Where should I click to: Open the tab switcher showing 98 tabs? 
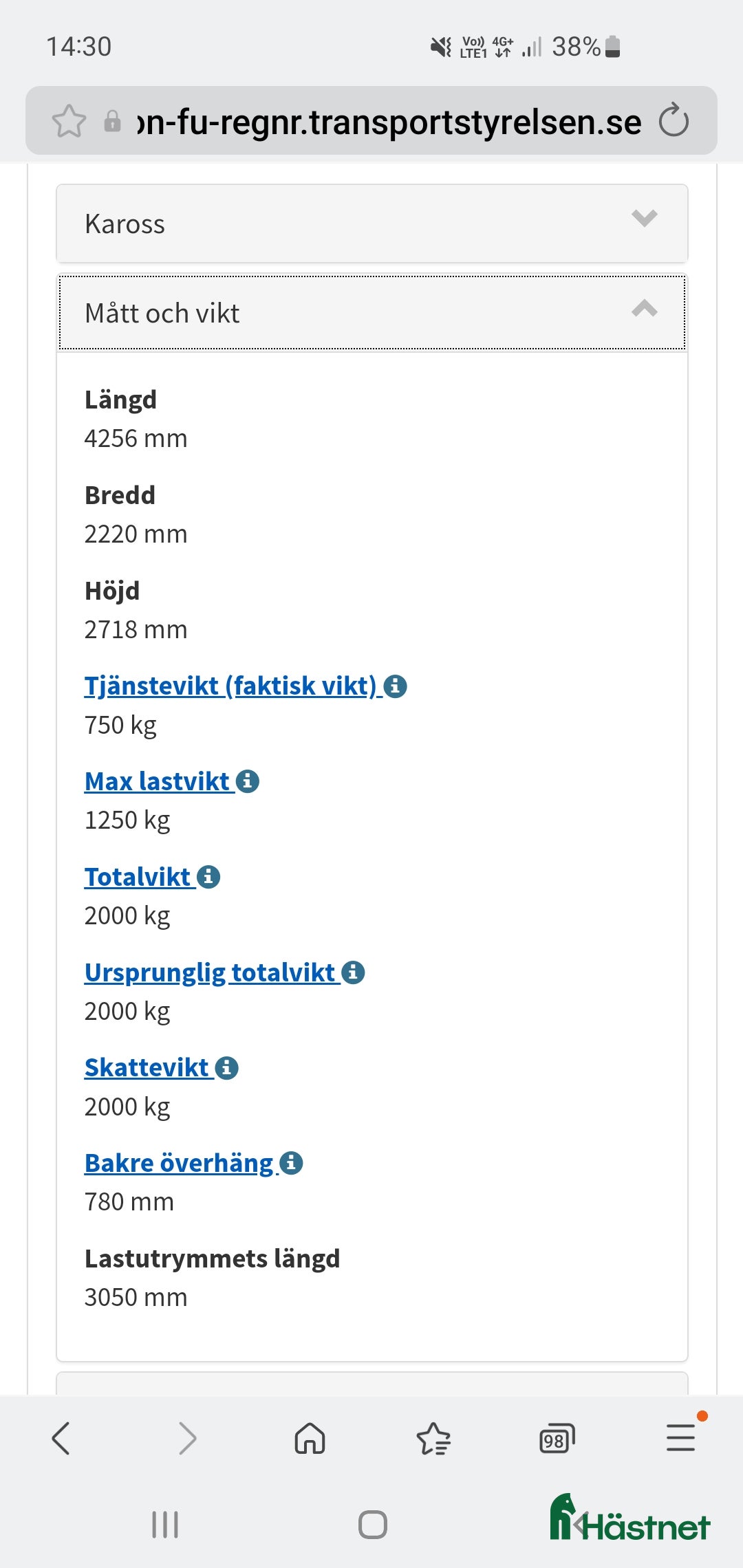(x=559, y=1439)
